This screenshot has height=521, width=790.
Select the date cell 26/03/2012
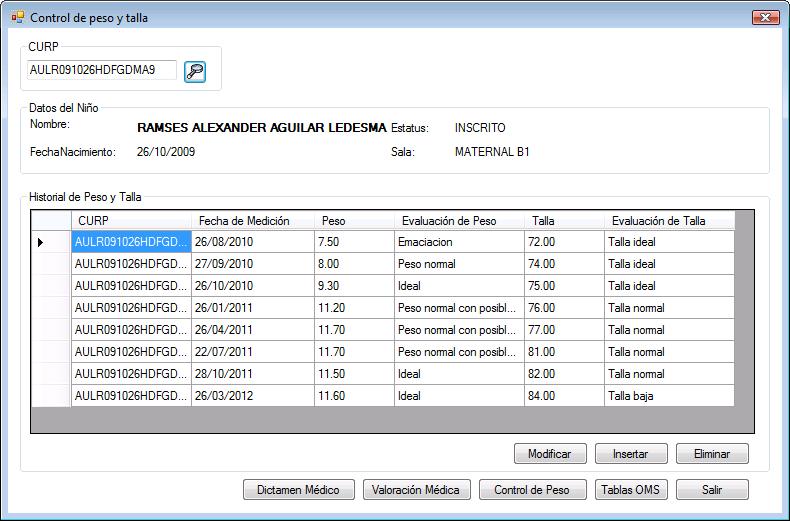(x=253, y=396)
